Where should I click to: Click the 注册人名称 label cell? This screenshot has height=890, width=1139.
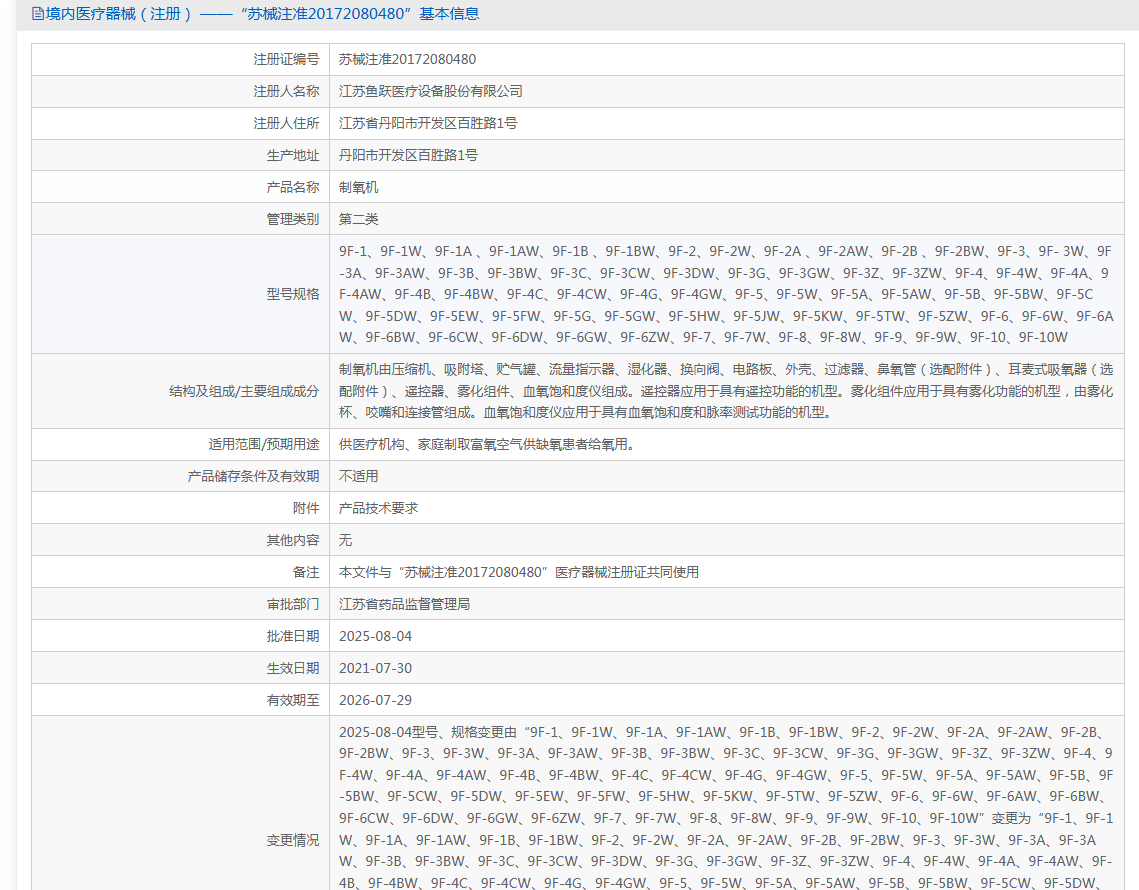point(180,92)
